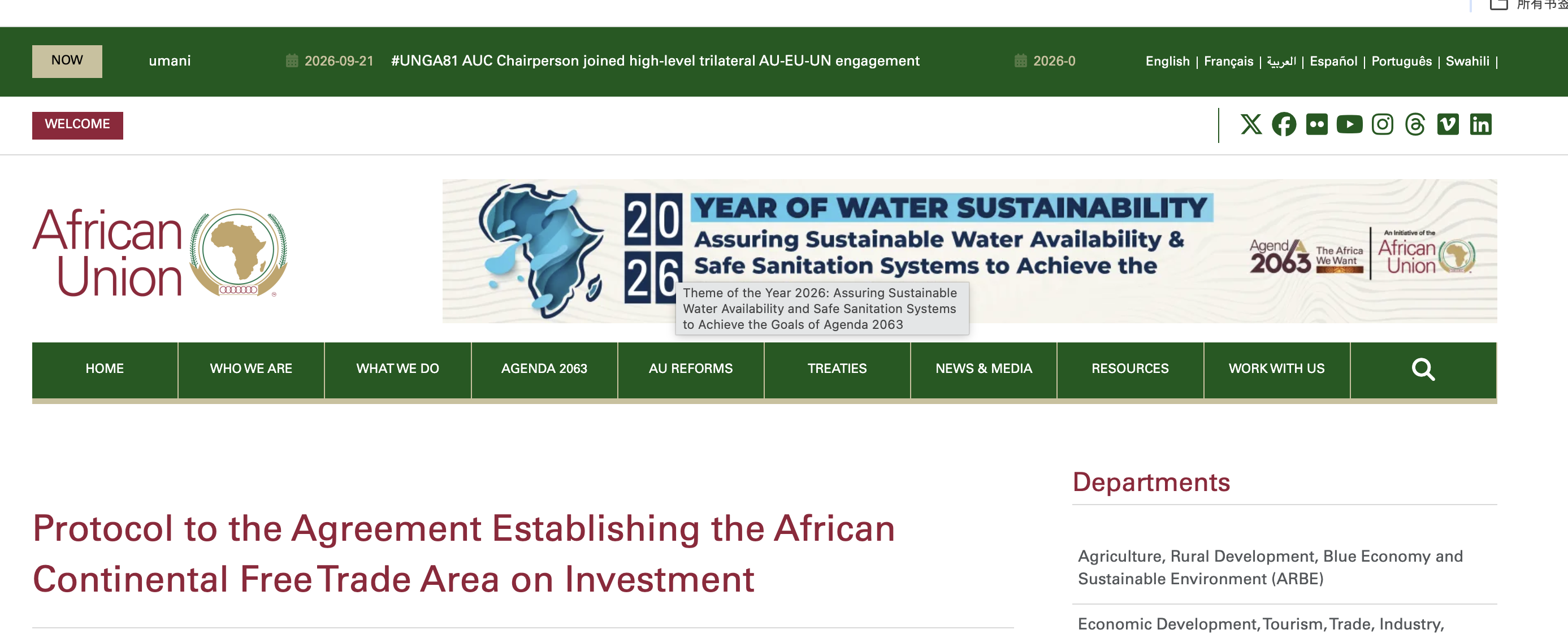Open the LinkedIn social icon

pos(1481,124)
